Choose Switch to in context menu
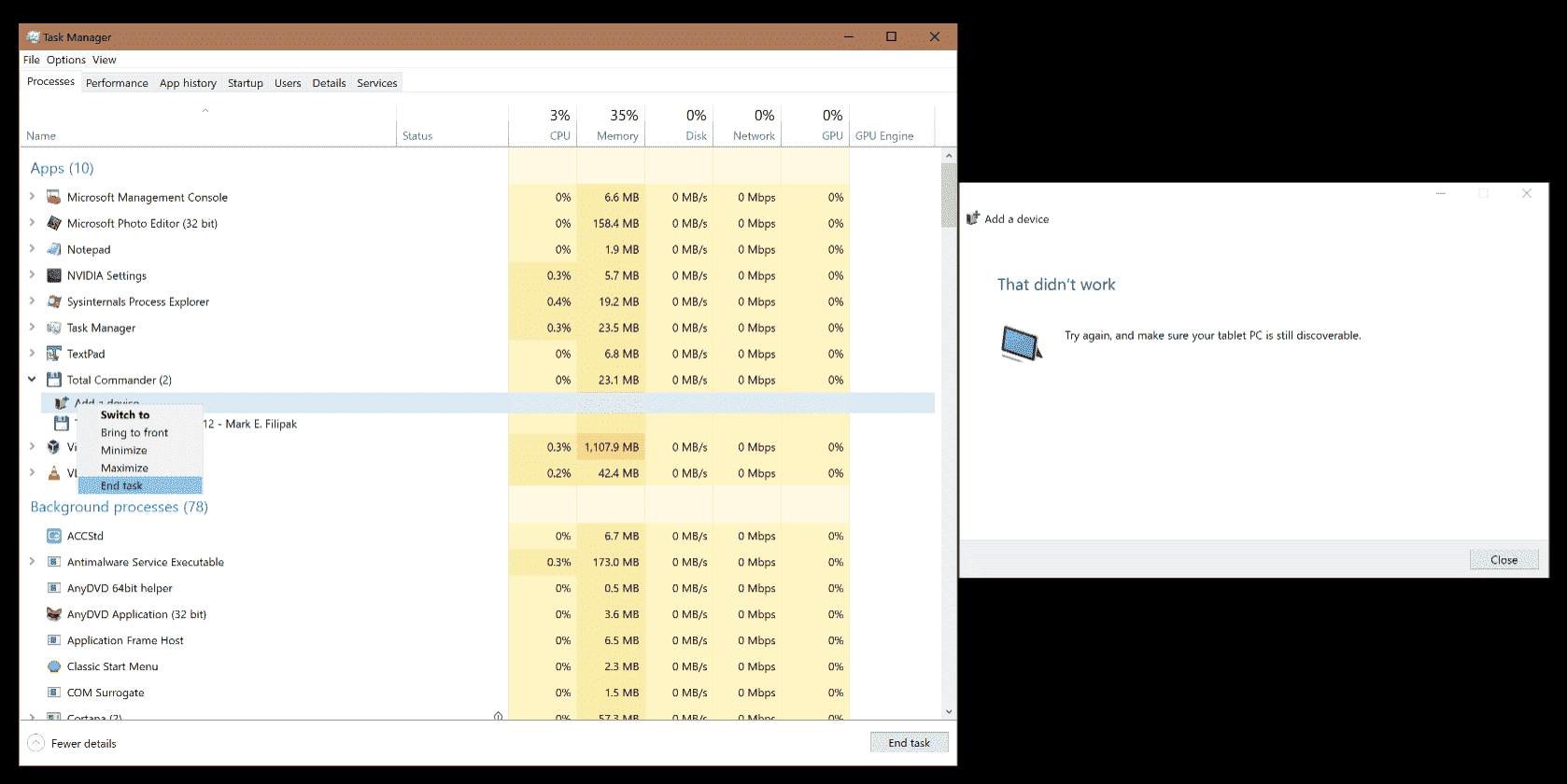Viewport: 1567px width, 784px height. 140,414
